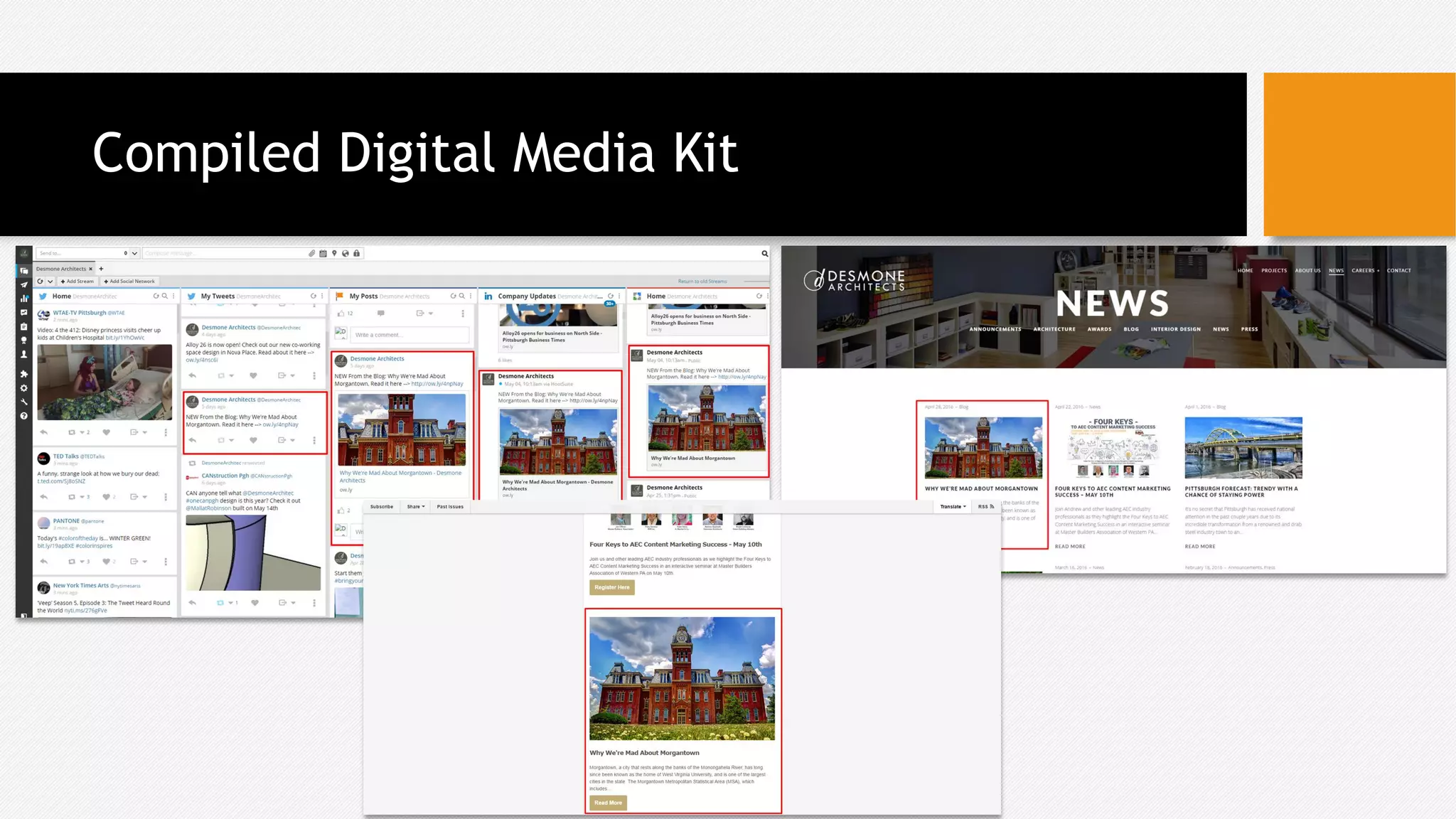Filter news by Interior Design category
The height and width of the screenshot is (819, 1456).
1176,330
